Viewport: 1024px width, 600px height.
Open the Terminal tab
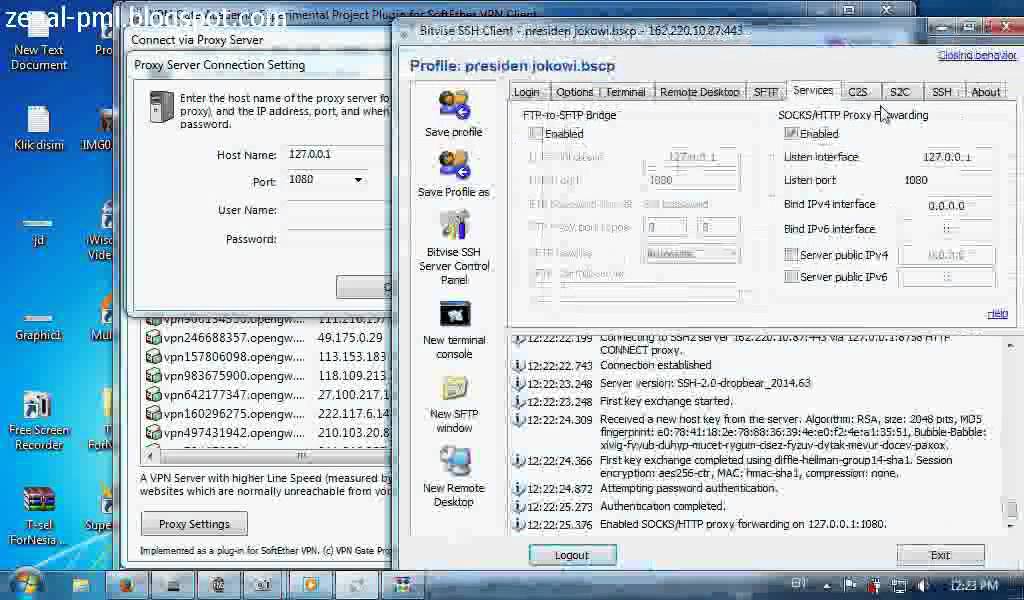[626, 92]
